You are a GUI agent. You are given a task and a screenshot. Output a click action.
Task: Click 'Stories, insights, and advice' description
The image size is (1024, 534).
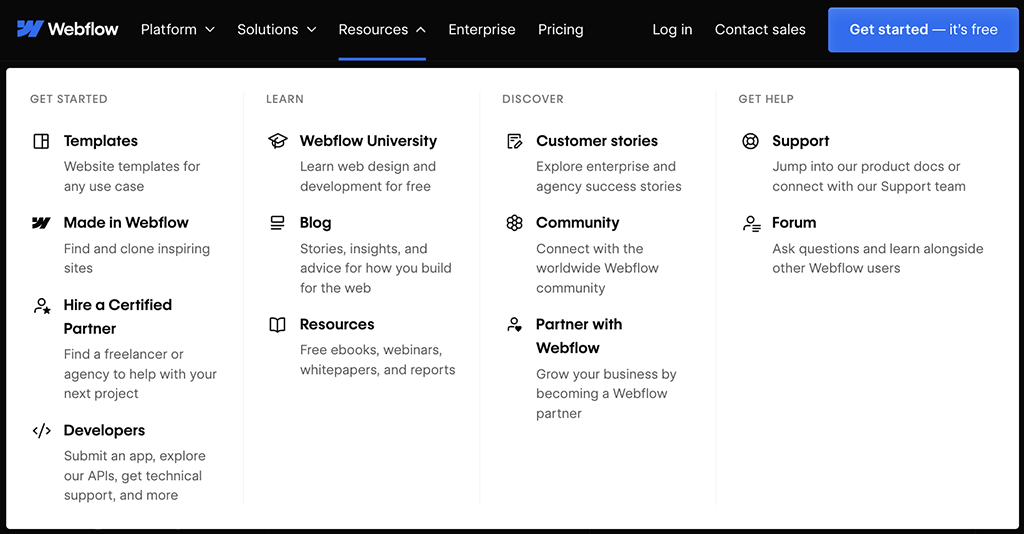pos(376,268)
